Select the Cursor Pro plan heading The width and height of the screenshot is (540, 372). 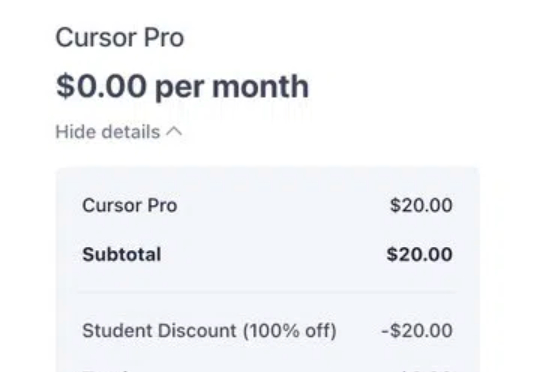[x=120, y=38]
